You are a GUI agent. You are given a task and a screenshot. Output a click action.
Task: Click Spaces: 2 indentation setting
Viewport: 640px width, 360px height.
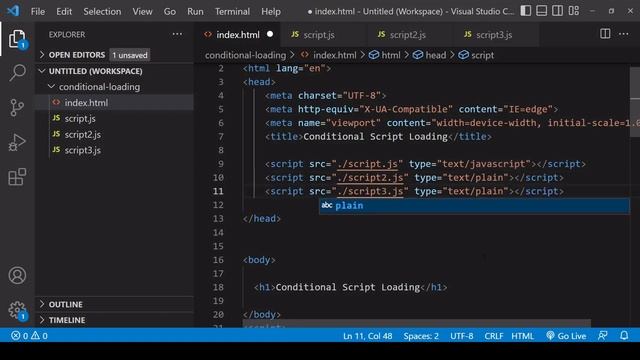click(421, 336)
